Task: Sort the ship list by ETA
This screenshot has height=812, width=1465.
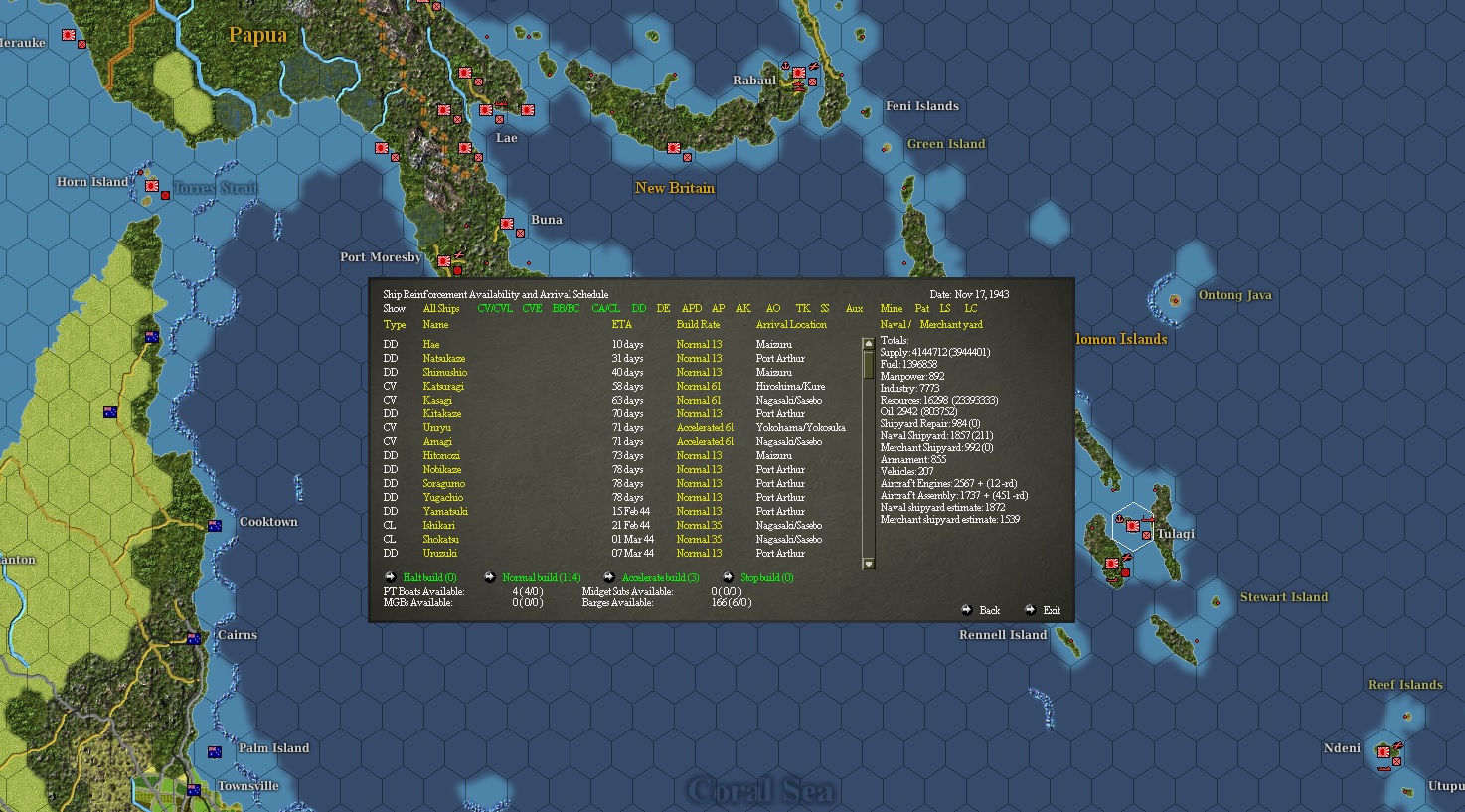Action: click(x=621, y=325)
